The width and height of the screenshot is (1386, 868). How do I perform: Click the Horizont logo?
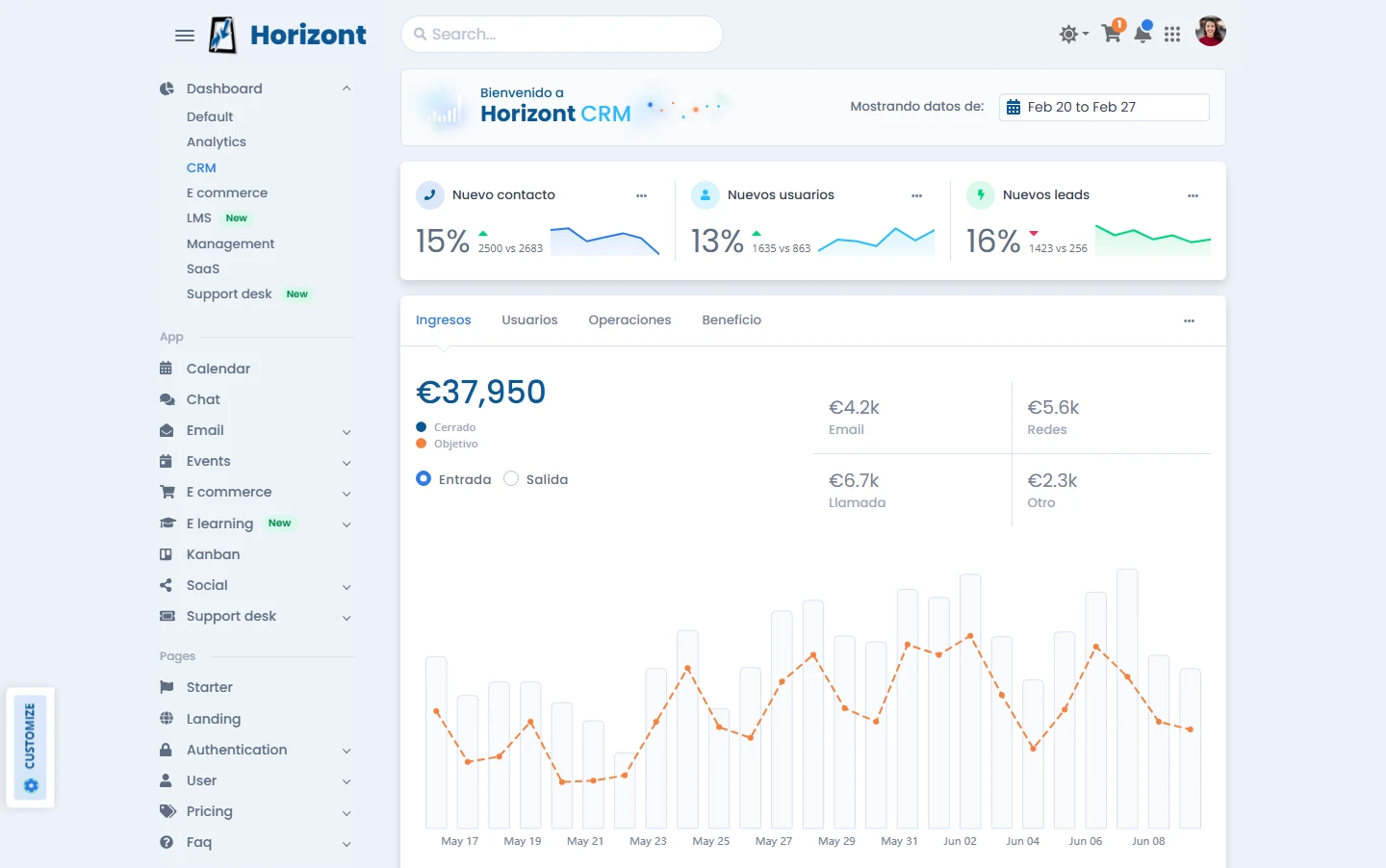pyautogui.click(x=288, y=36)
